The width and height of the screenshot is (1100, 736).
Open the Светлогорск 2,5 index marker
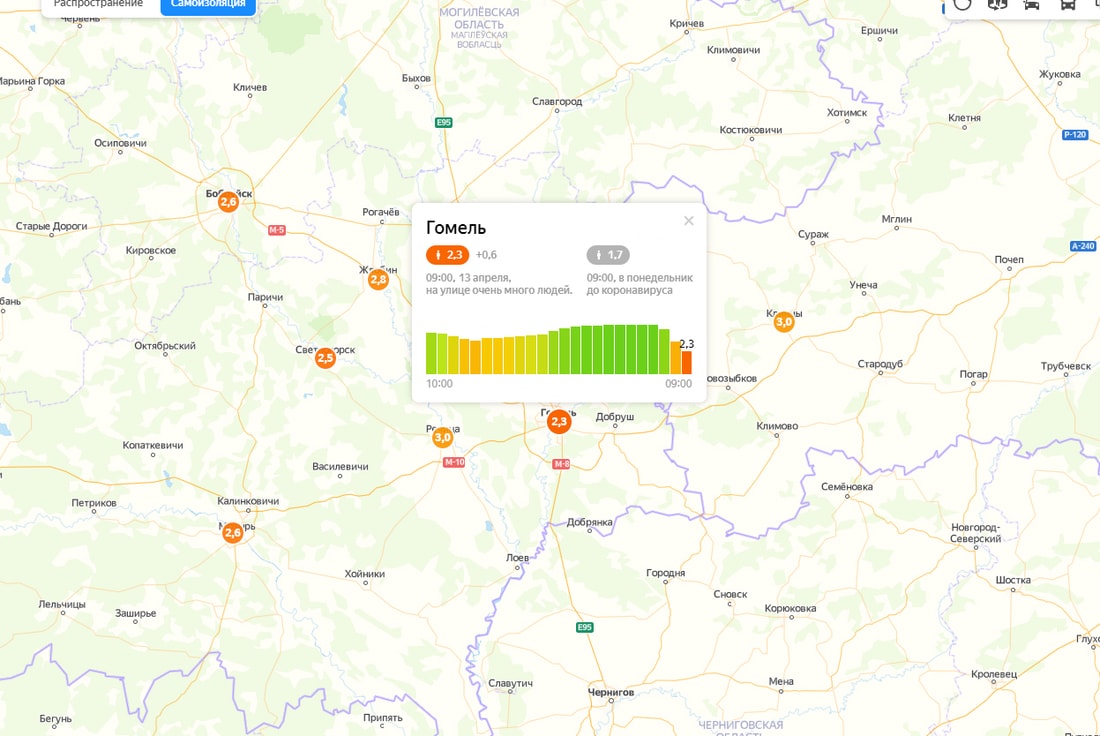pyautogui.click(x=325, y=359)
